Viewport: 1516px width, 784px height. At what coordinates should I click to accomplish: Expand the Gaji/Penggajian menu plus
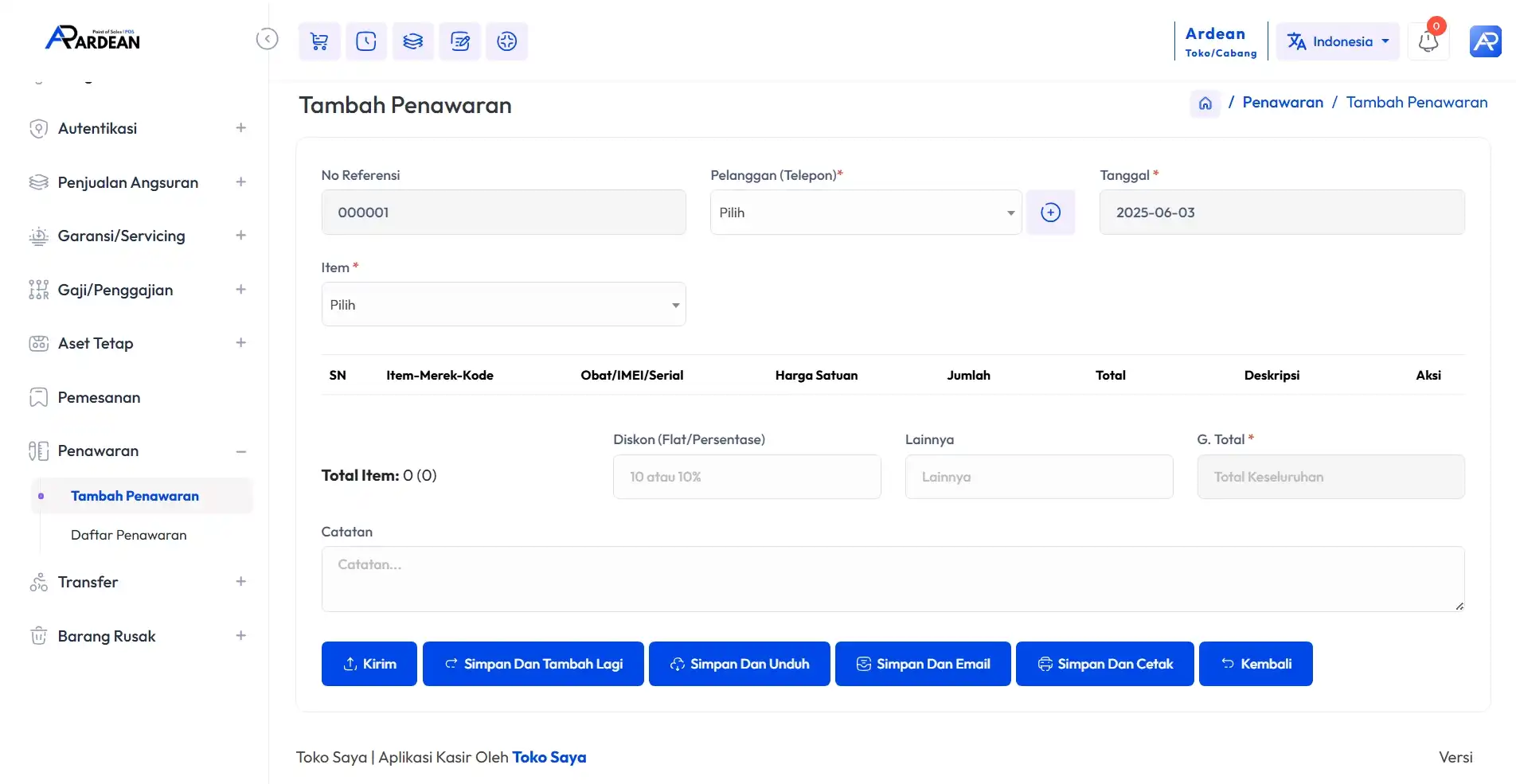tap(240, 290)
